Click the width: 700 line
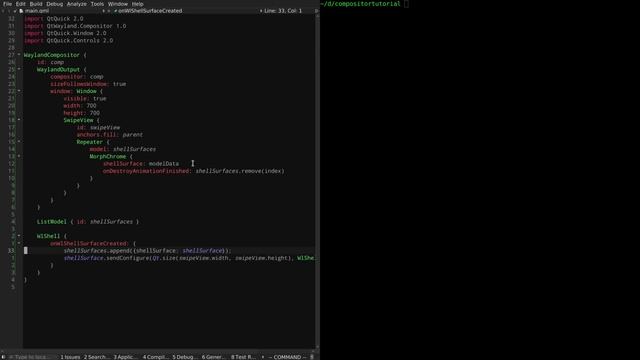Screen dimensions: 640x360 [x=80, y=105]
